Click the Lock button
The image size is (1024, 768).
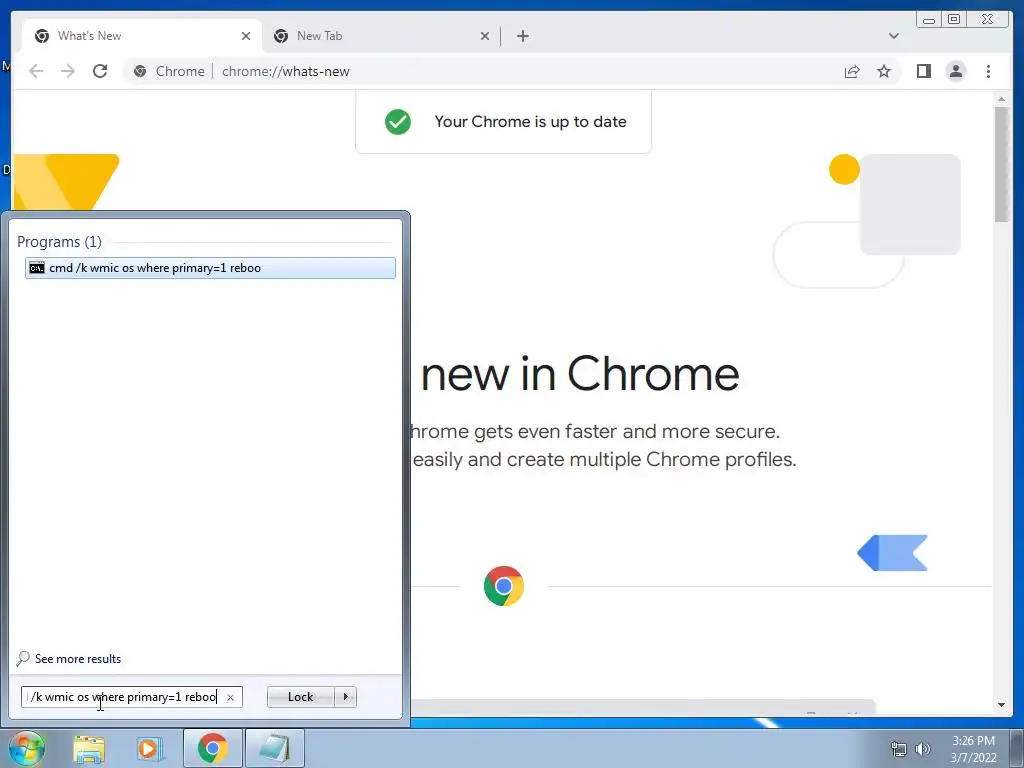tap(300, 697)
